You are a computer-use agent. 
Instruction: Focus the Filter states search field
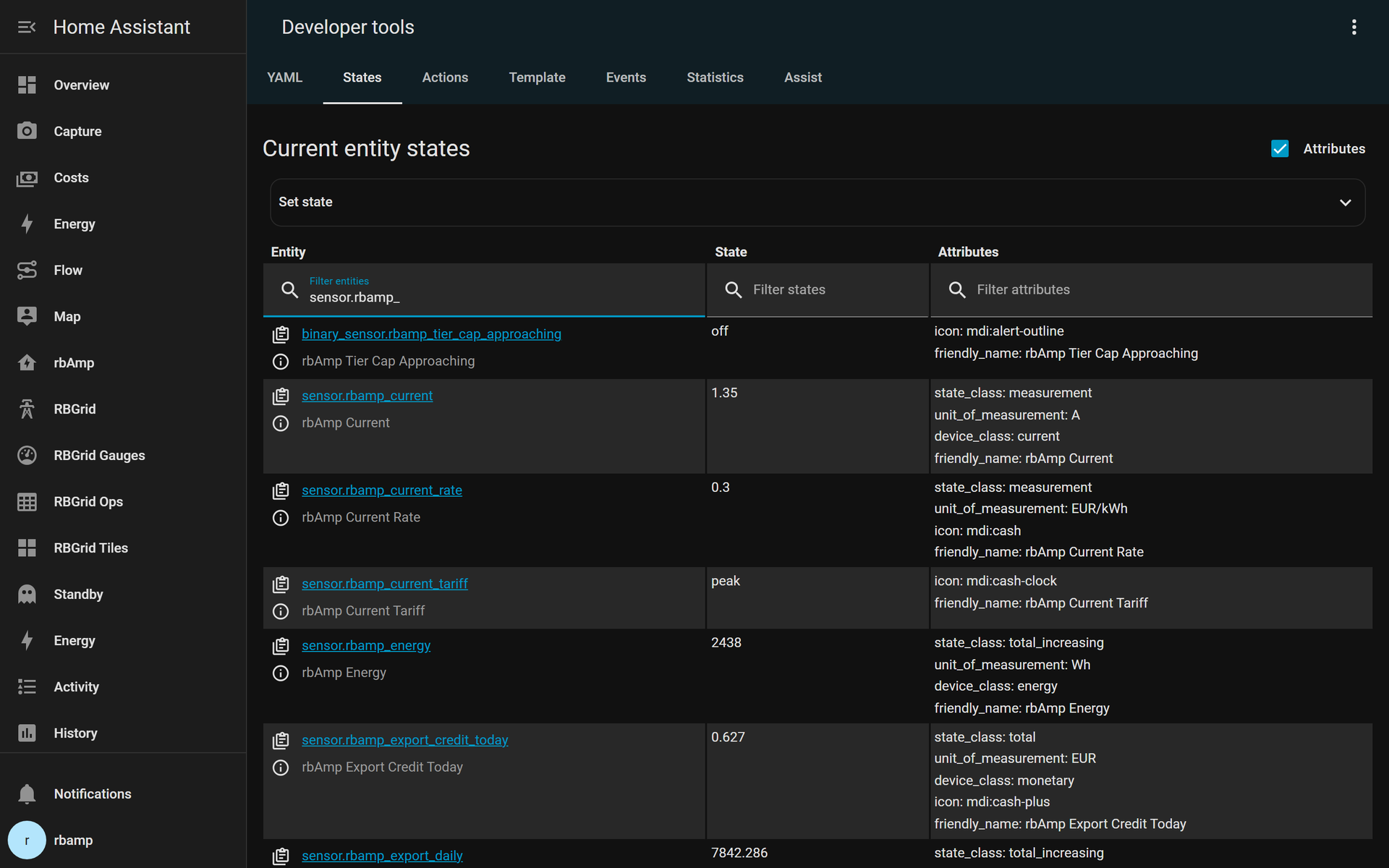[817, 290]
